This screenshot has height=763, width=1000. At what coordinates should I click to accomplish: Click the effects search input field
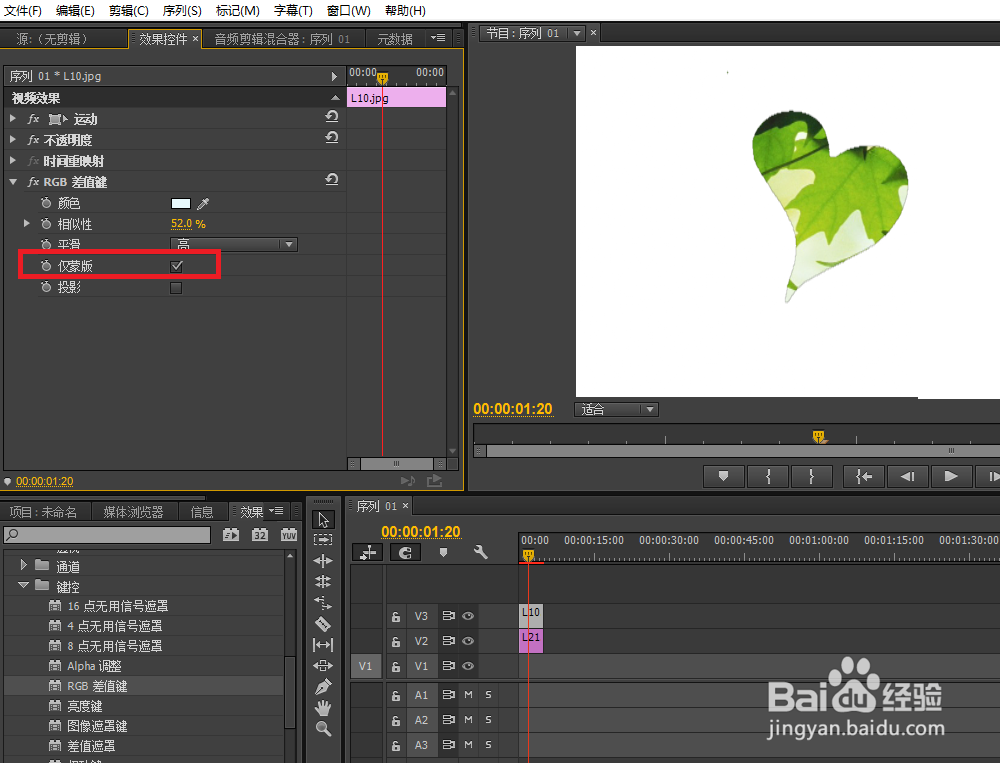pyautogui.click(x=107, y=535)
